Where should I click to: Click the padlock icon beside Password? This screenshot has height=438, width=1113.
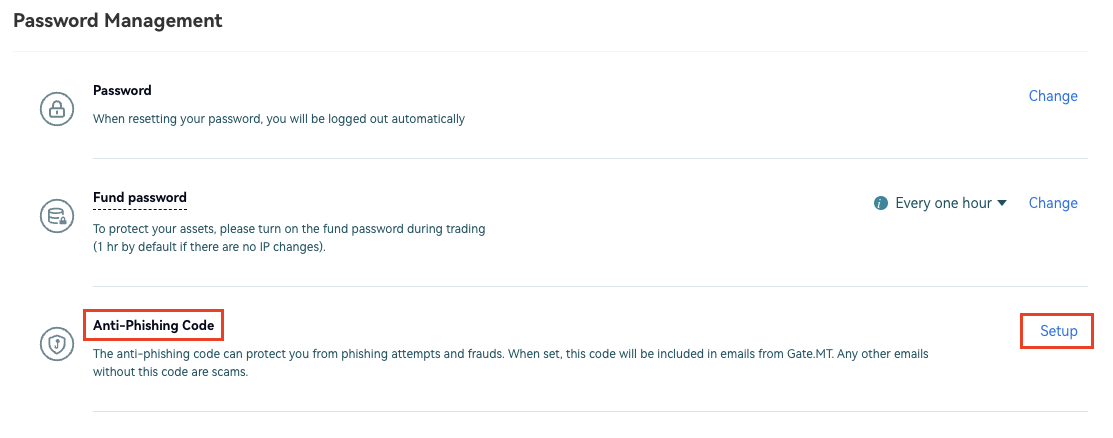pyautogui.click(x=57, y=108)
